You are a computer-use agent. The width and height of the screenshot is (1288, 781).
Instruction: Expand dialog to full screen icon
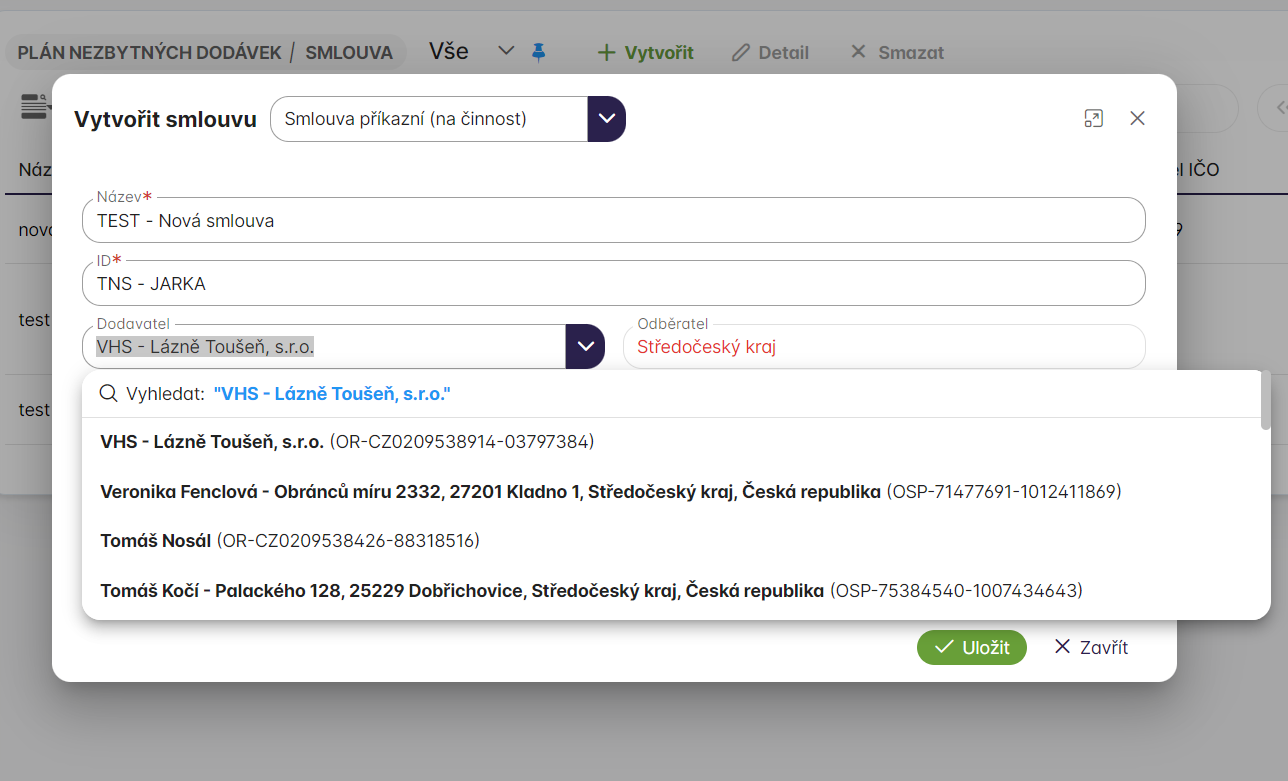pyautogui.click(x=1093, y=118)
